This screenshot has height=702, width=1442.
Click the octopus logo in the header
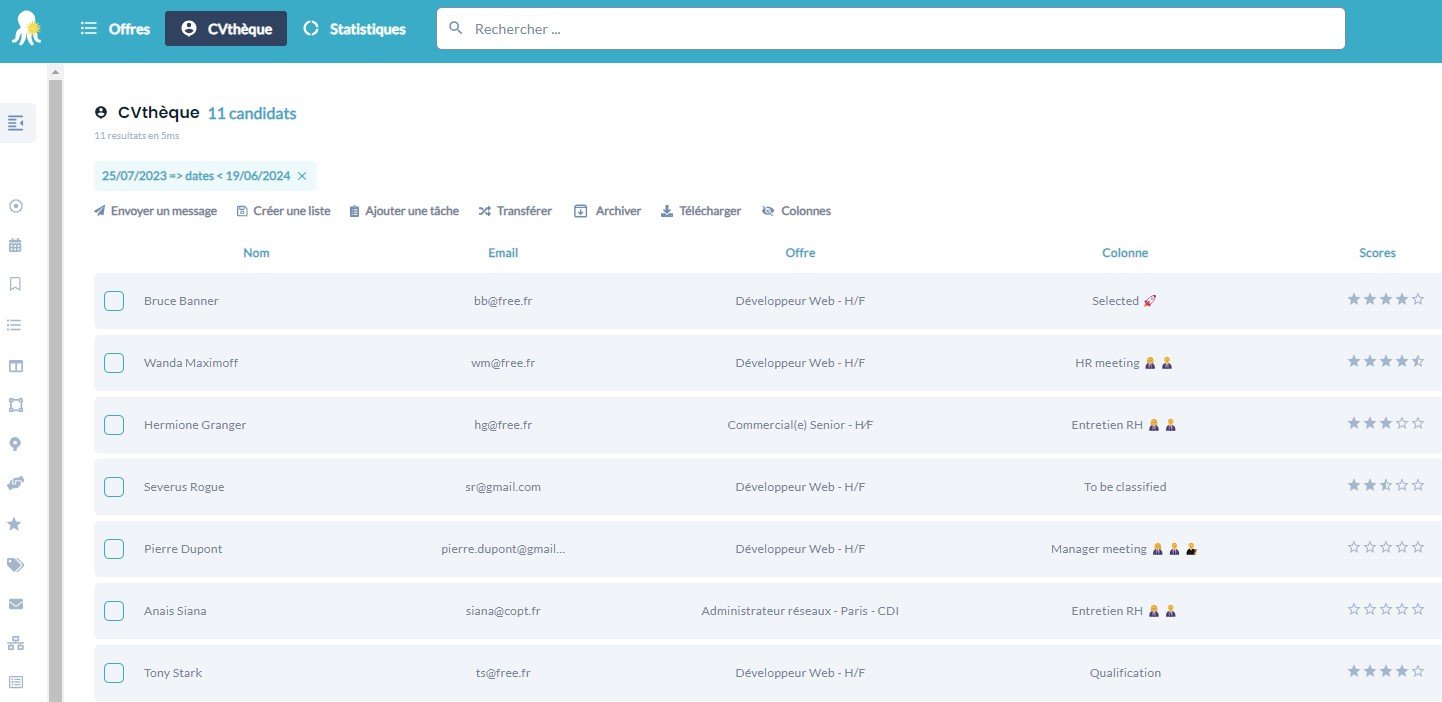[x=27, y=28]
